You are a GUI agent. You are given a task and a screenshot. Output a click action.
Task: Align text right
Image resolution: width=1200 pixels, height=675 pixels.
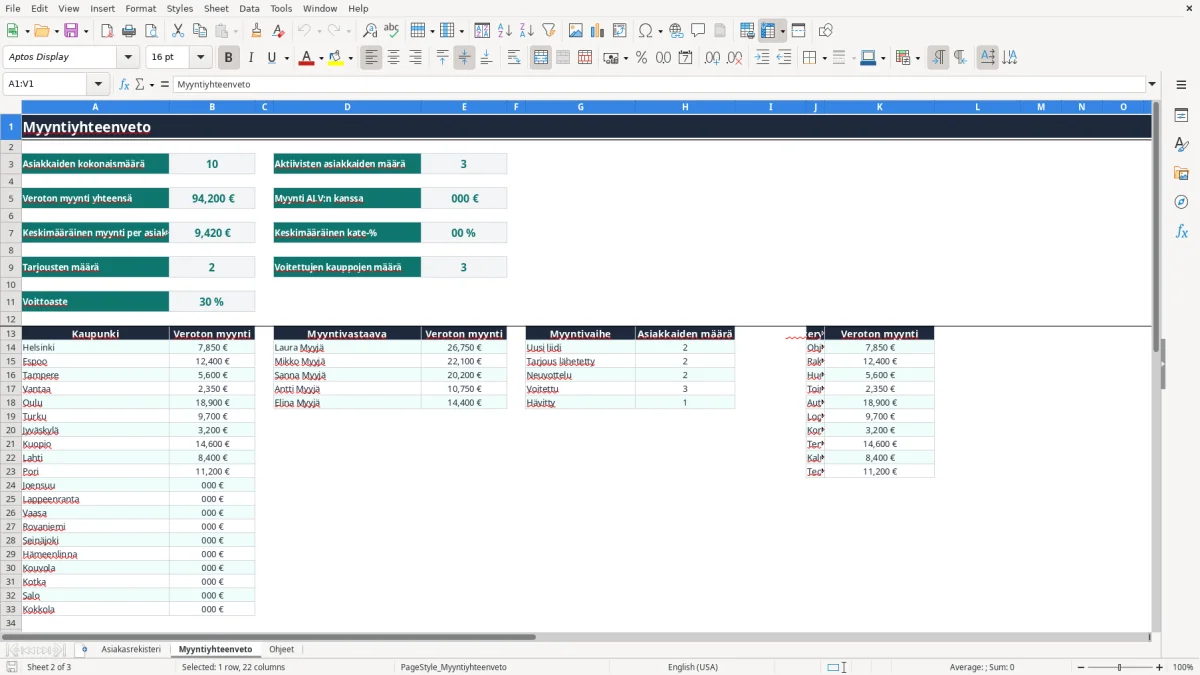(x=416, y=58)
